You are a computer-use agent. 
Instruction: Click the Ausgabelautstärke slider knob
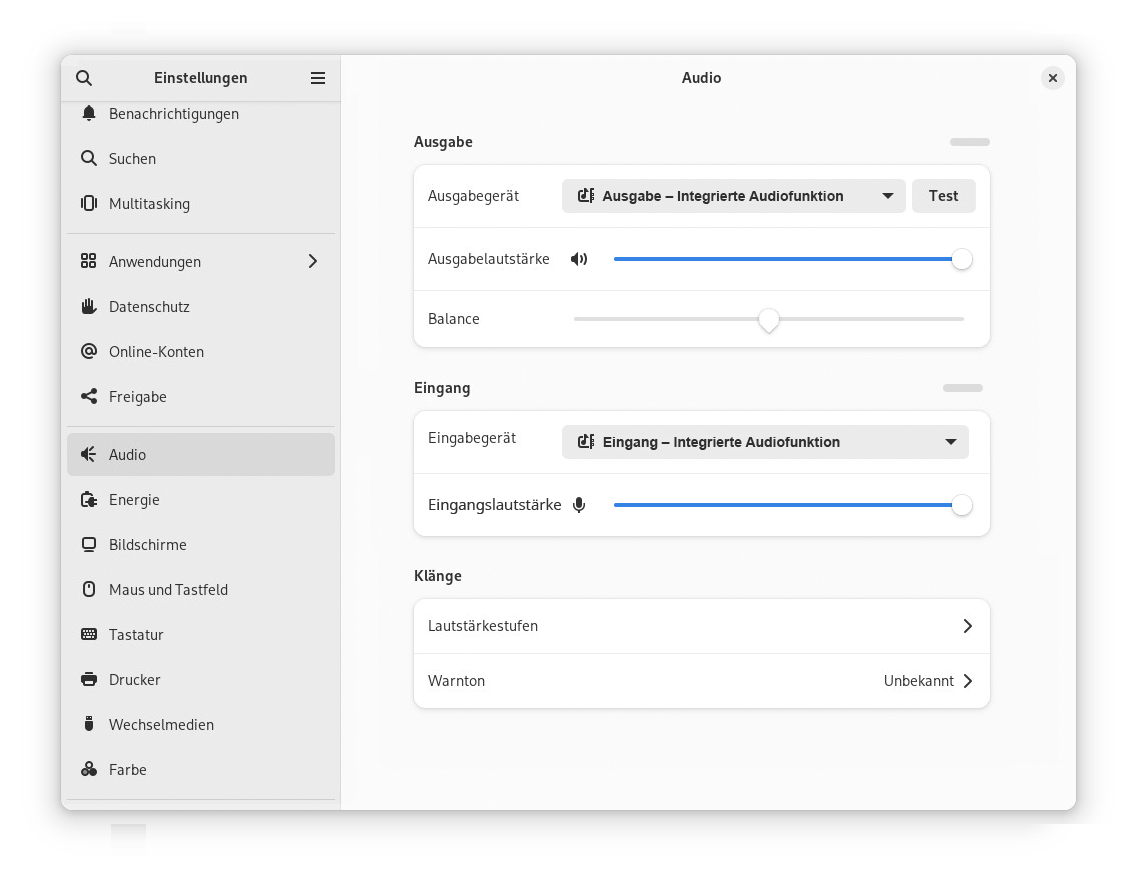[x=961, y=259]
